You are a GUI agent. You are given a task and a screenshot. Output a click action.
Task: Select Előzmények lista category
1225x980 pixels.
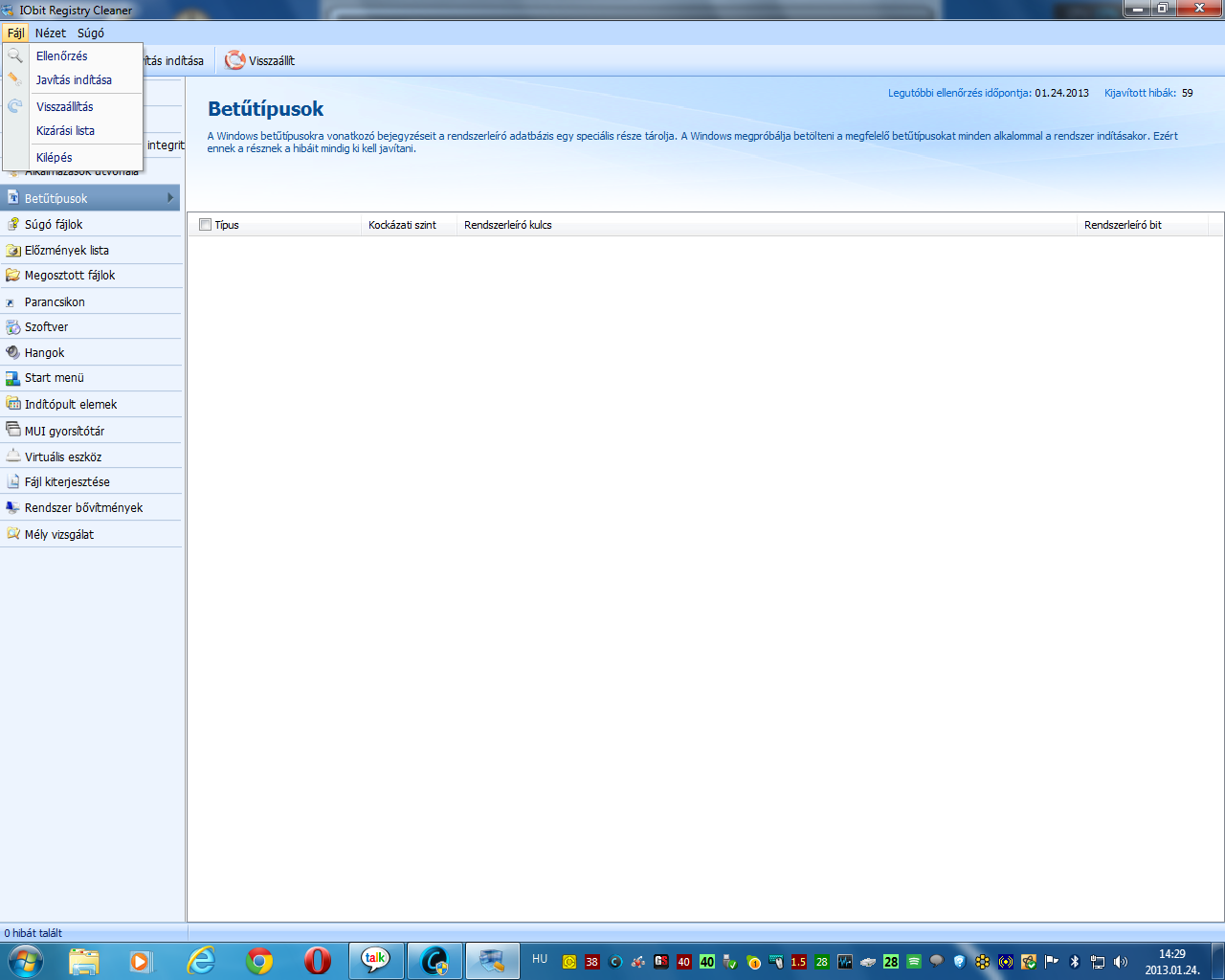click(90, 250)
